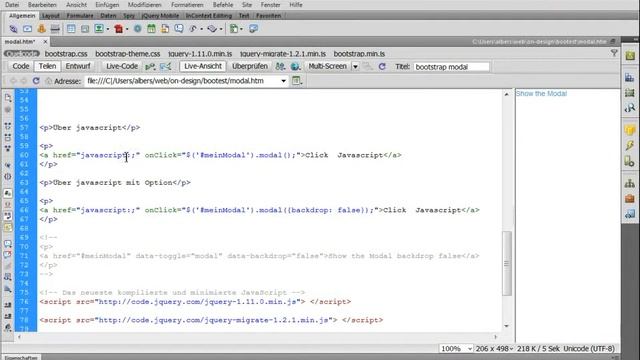Click the Apply Comment icon in coding toolbar

point(8,244)
